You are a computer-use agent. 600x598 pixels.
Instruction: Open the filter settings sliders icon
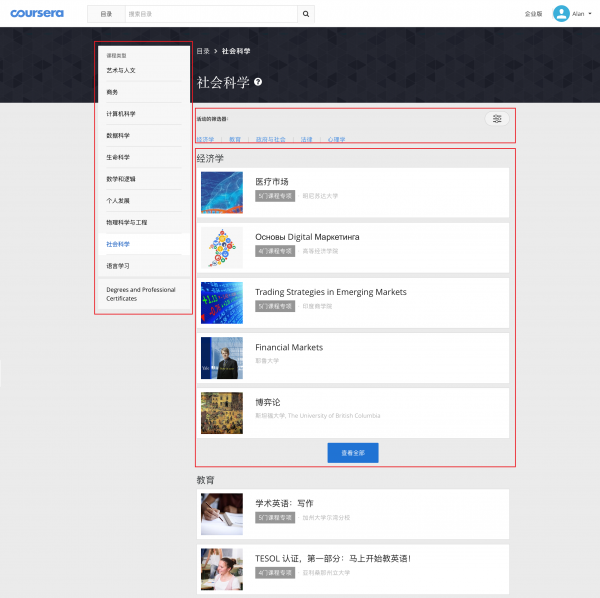coord(497,119)
